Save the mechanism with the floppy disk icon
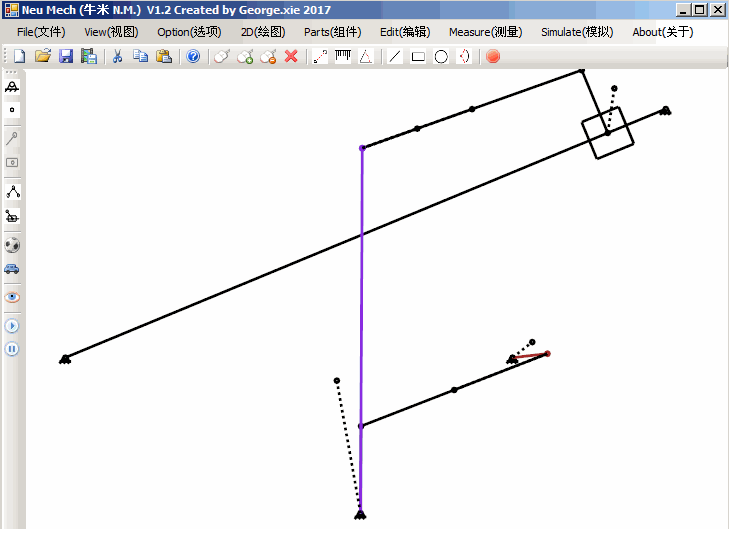 [66, 57]
